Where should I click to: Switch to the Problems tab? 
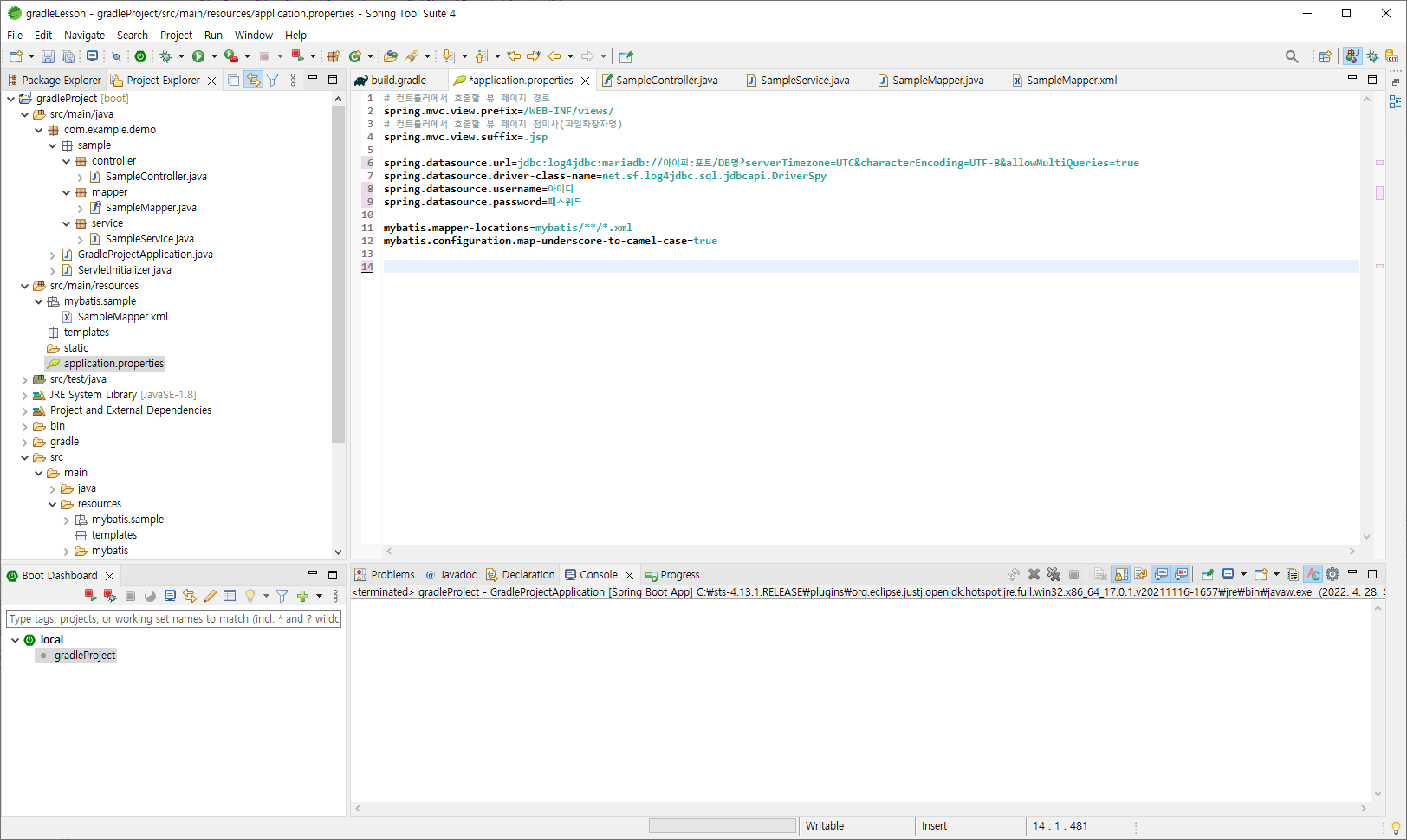[385, 574]
